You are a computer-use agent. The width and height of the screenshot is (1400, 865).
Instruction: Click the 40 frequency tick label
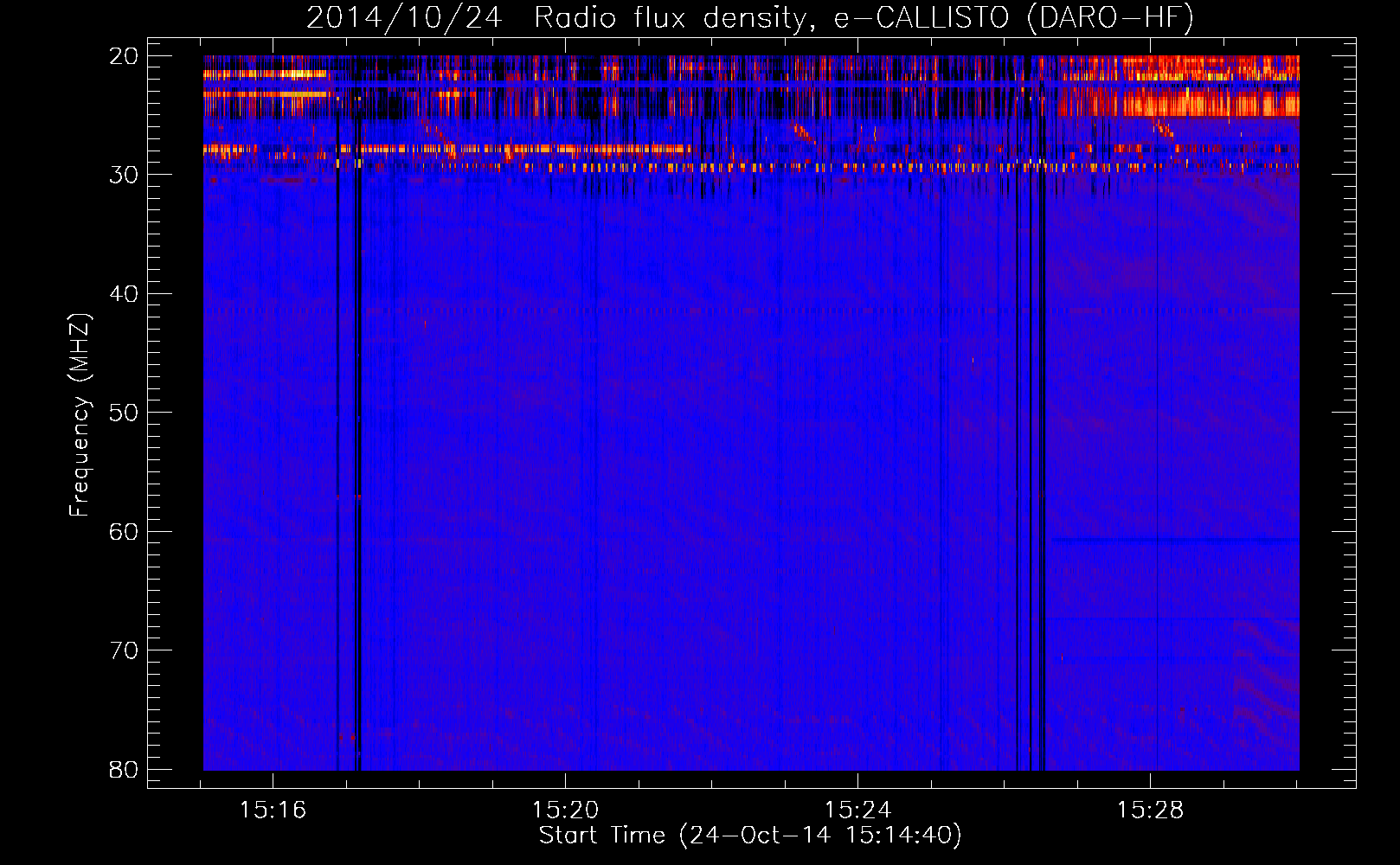pos(124,294)
